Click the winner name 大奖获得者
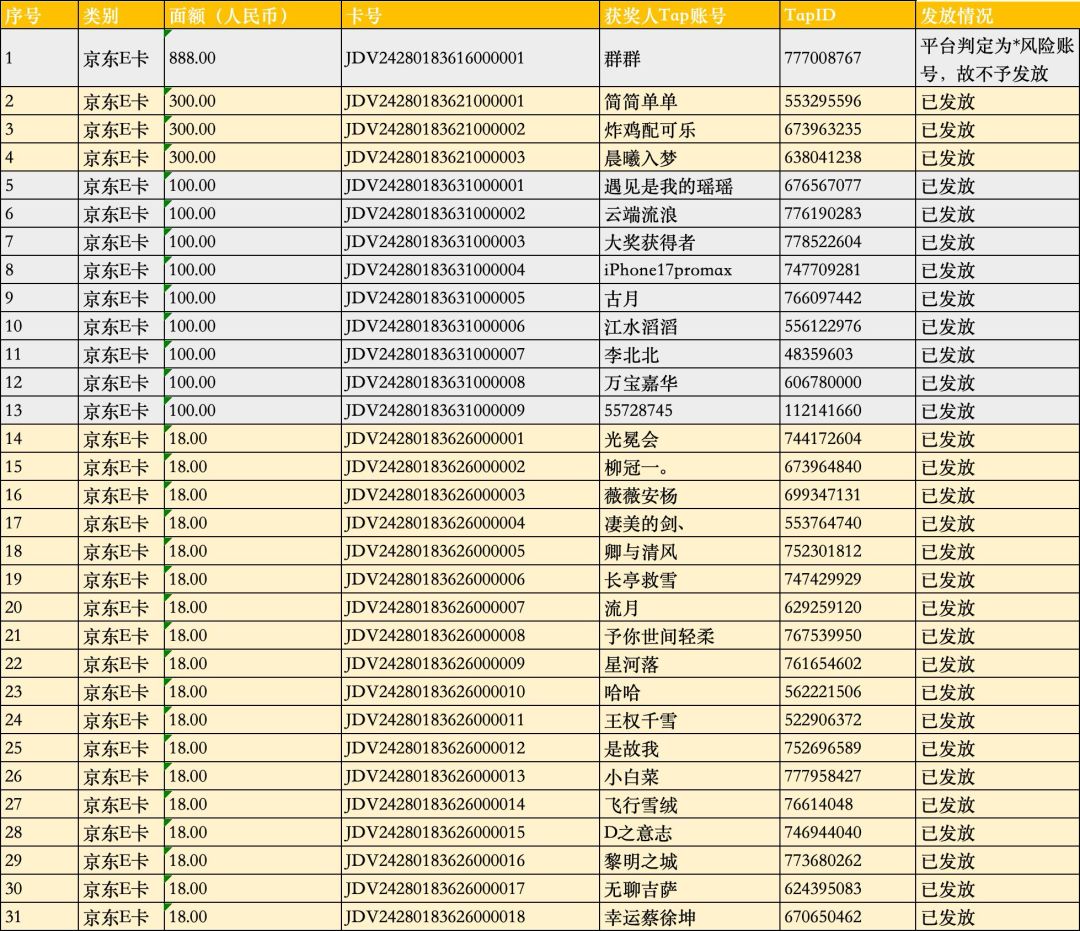This screenshot has width=1080, height=931. tap(650, 242)
